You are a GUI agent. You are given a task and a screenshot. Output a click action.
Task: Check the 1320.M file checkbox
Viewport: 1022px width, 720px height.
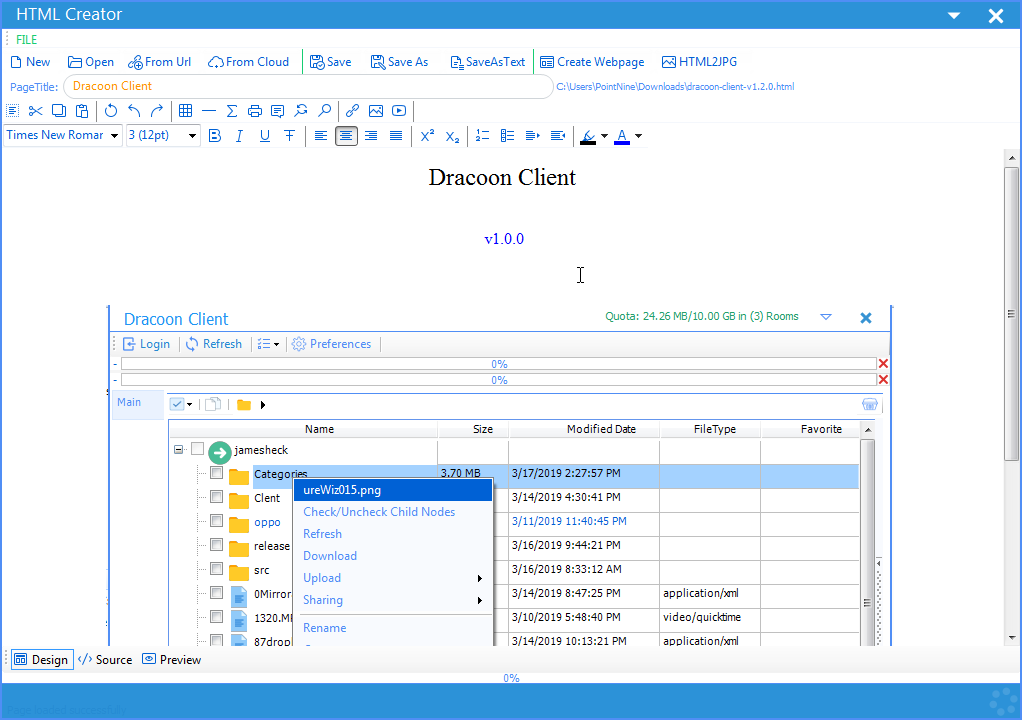click(216, 617)
